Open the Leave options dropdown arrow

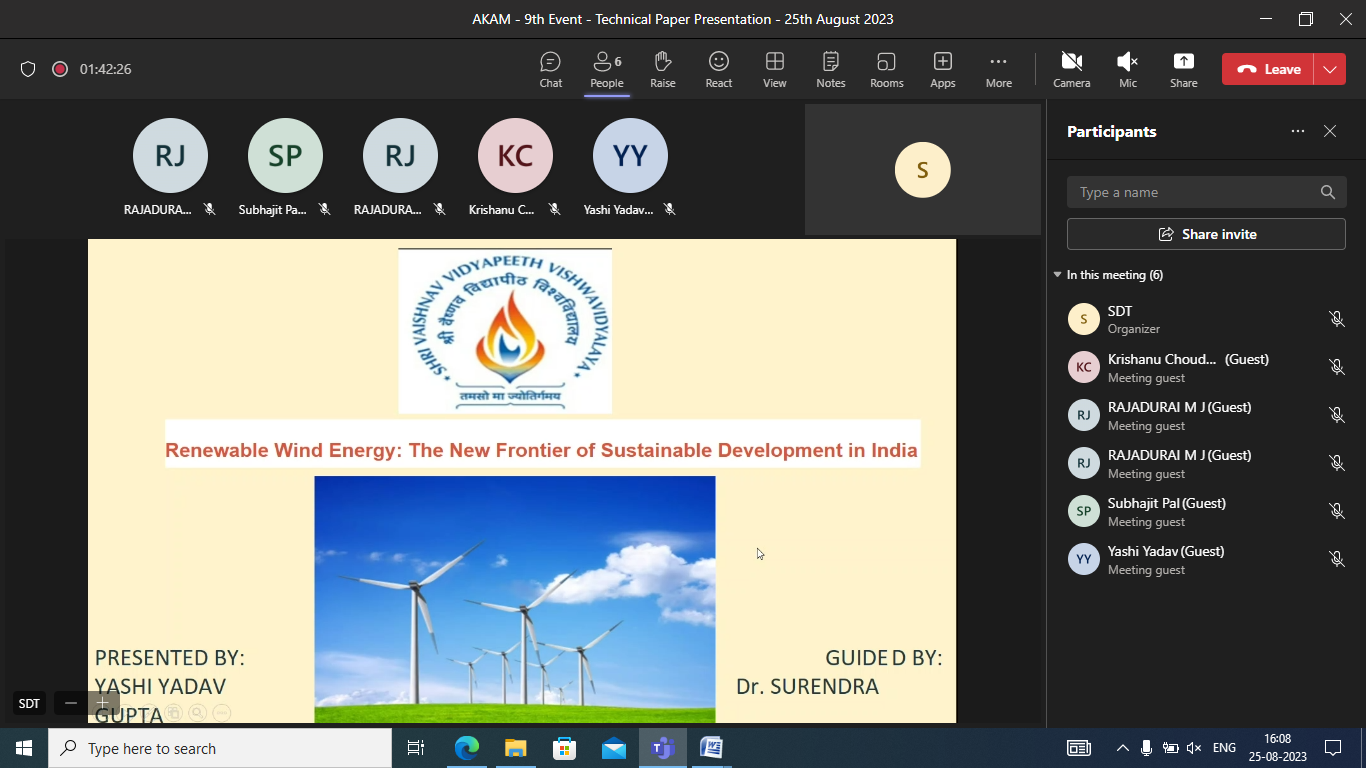tap(1329, 69)
